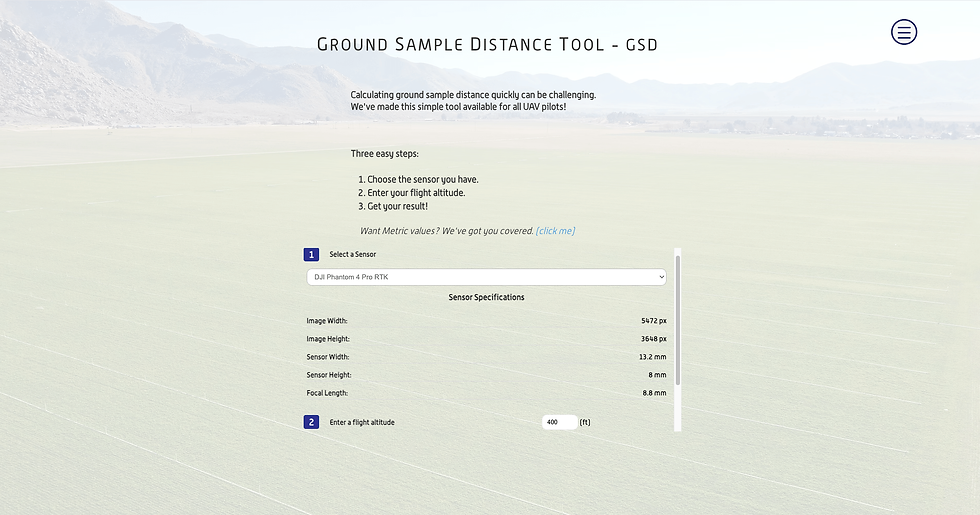The image size is (980, 515).
Task: Open the hamburger menu icon
Action: pos(904,32)
